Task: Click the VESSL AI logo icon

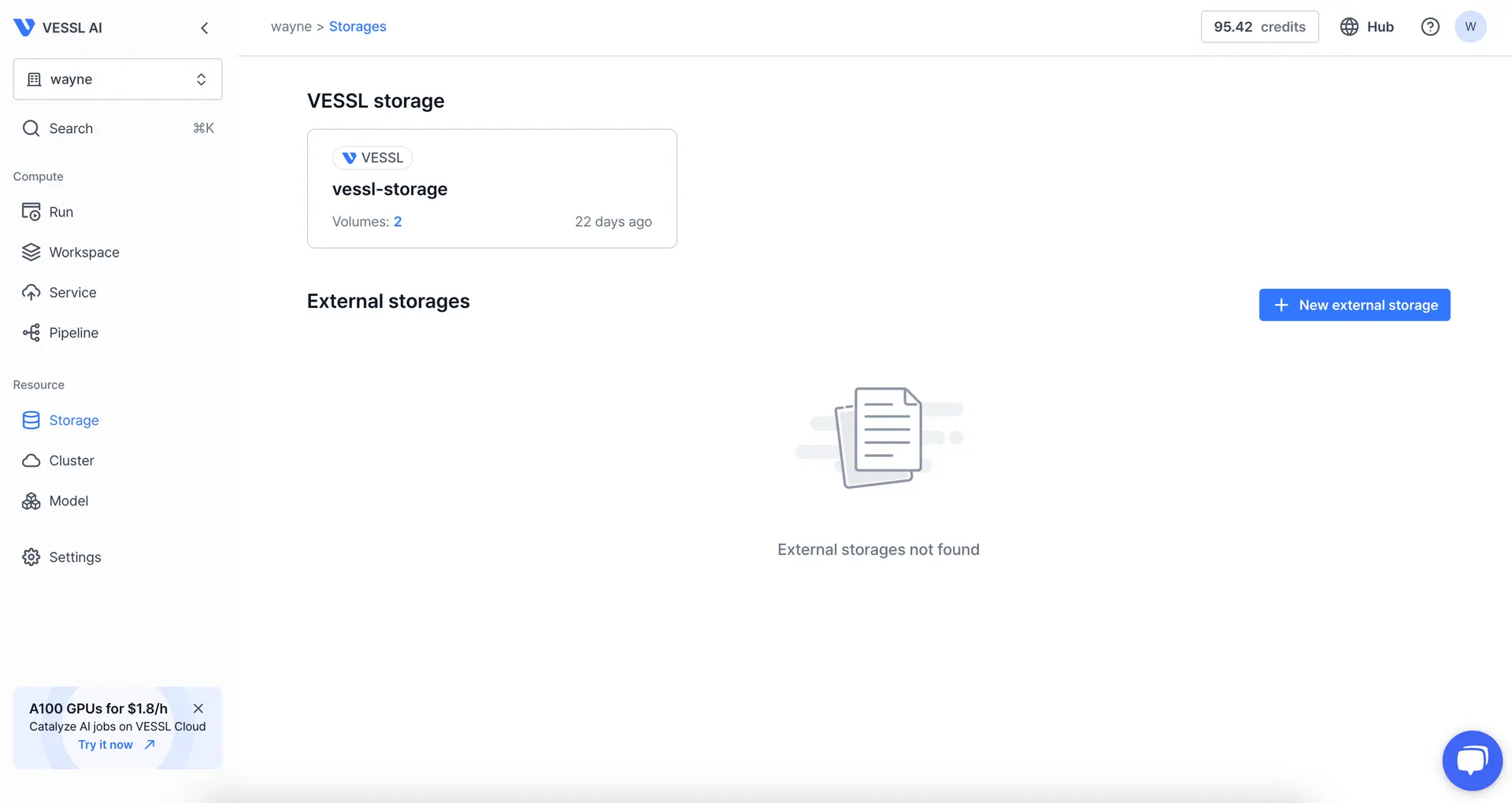Action: click(24, 28)
